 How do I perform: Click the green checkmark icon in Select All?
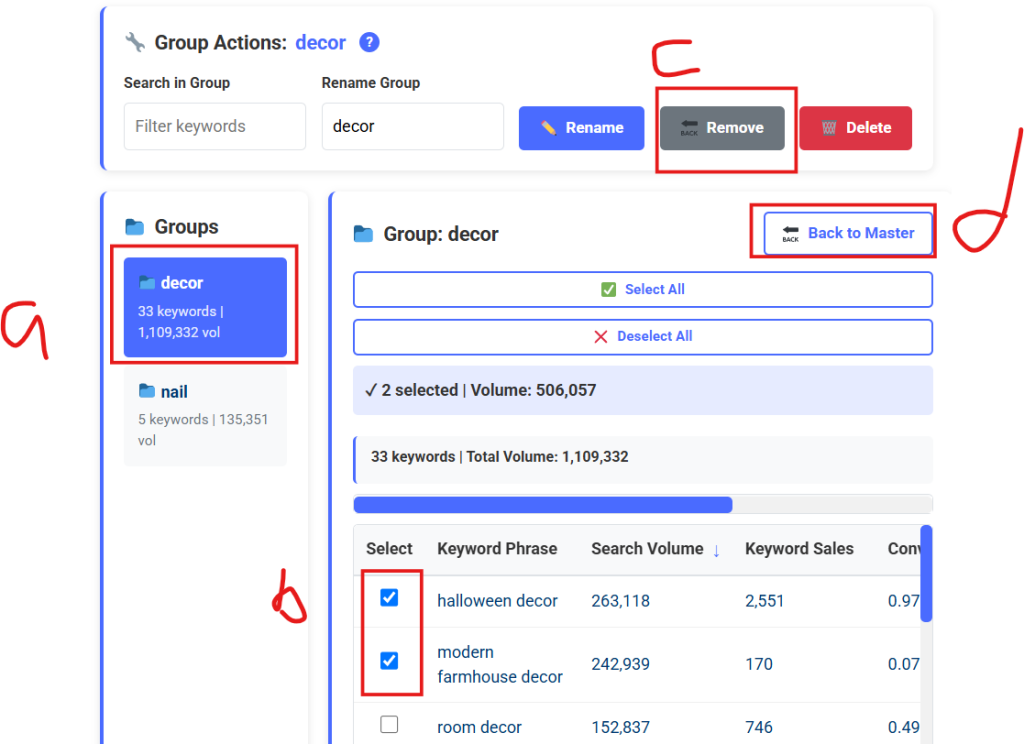[x=608, y=289]
